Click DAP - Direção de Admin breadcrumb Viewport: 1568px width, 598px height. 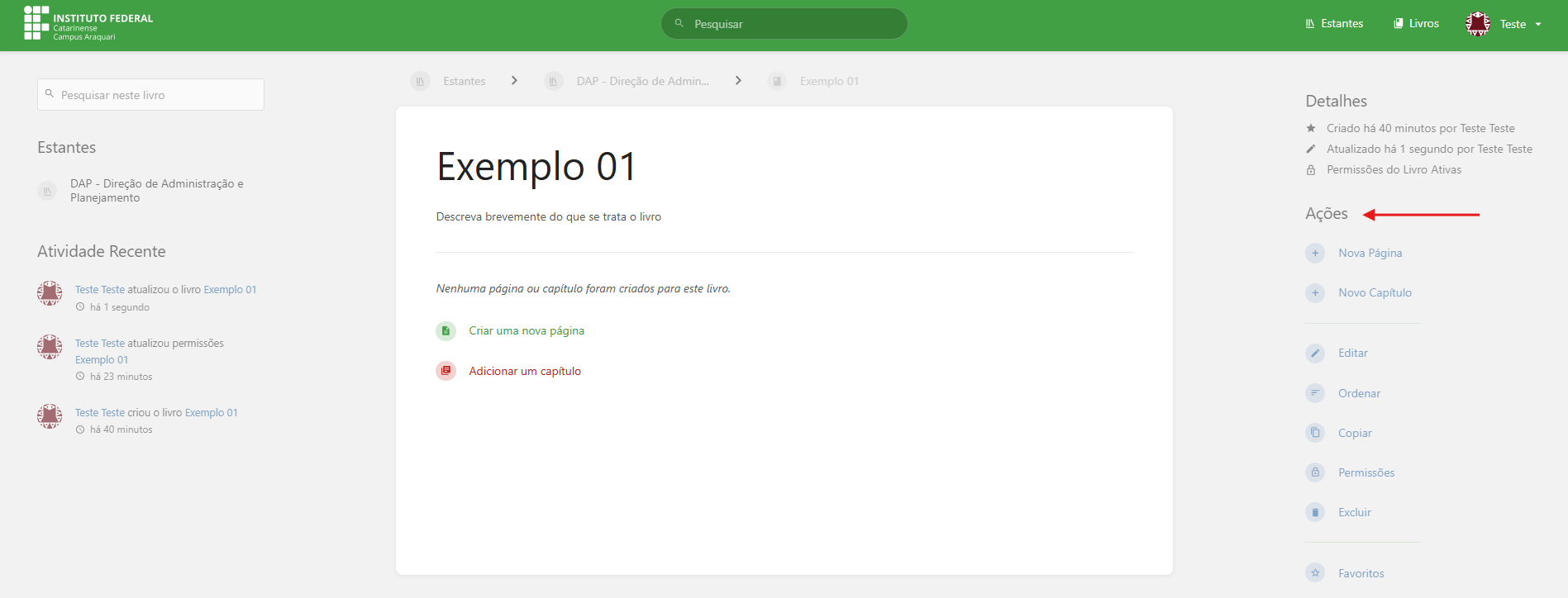(641, 81)
